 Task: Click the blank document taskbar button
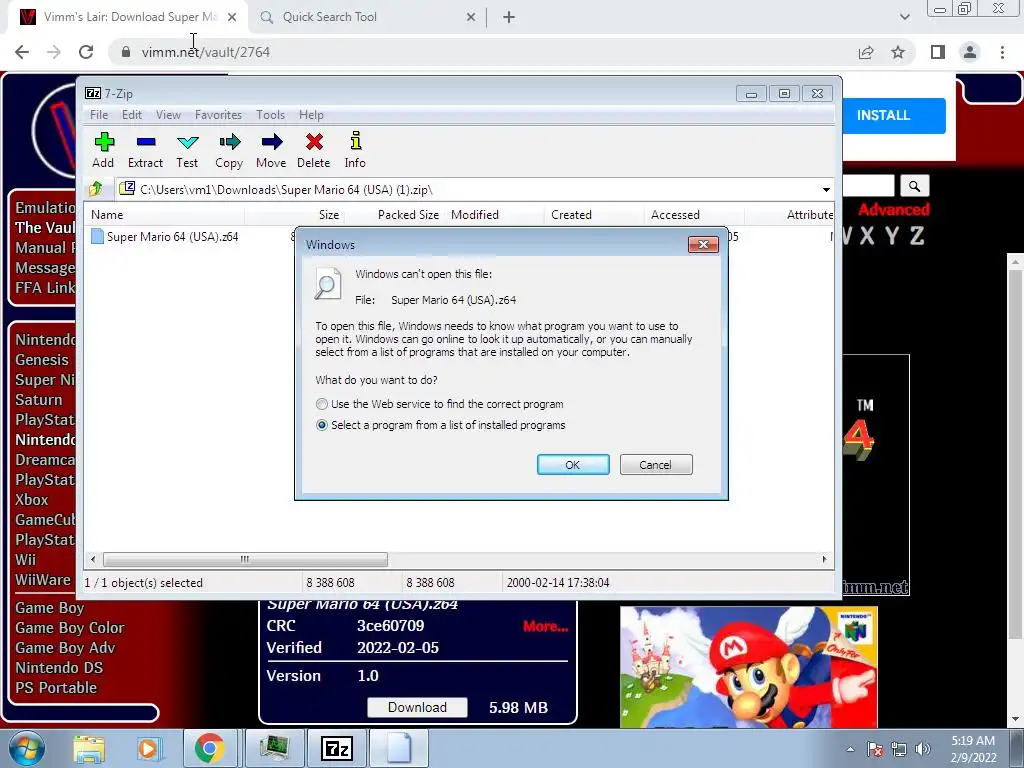(399, 748)
